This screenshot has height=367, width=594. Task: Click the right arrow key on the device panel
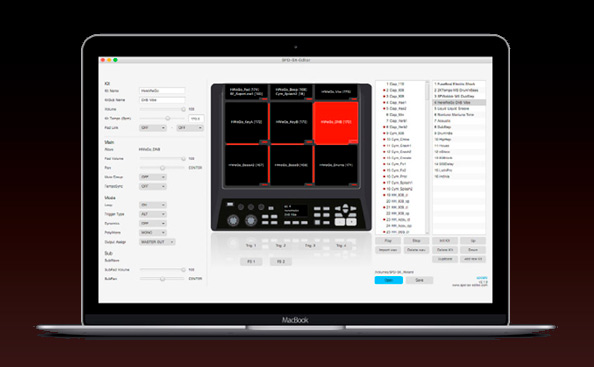tap(353, 209)
